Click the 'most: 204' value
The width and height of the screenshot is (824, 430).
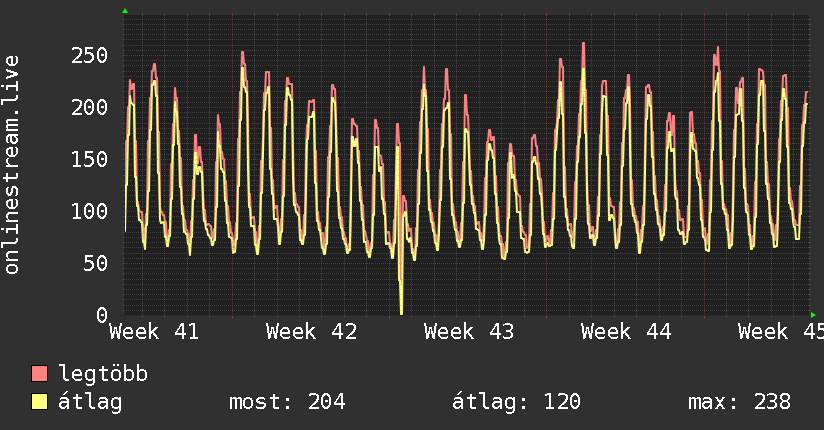tap(287, 402)
